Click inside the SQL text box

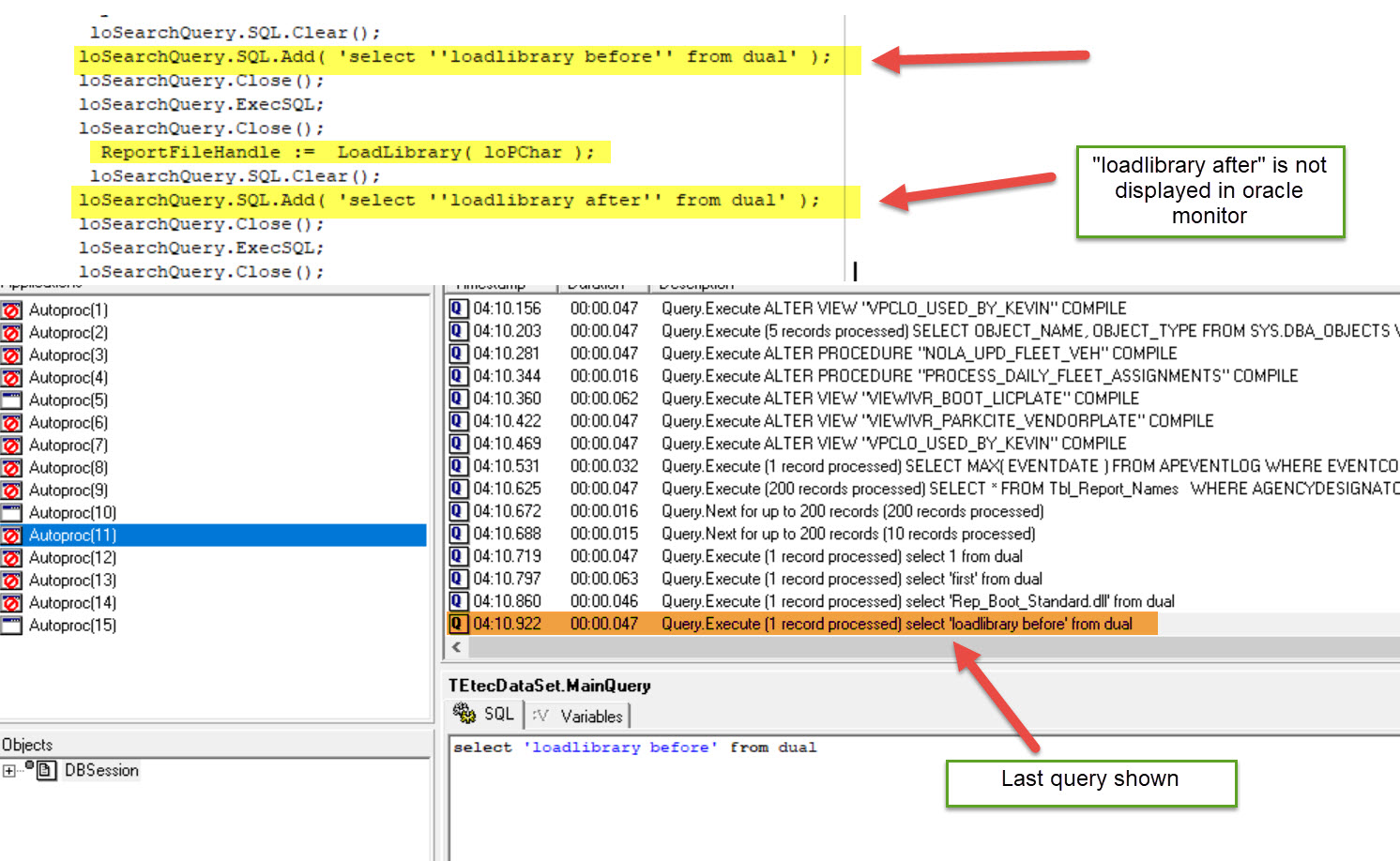(924, 797)
